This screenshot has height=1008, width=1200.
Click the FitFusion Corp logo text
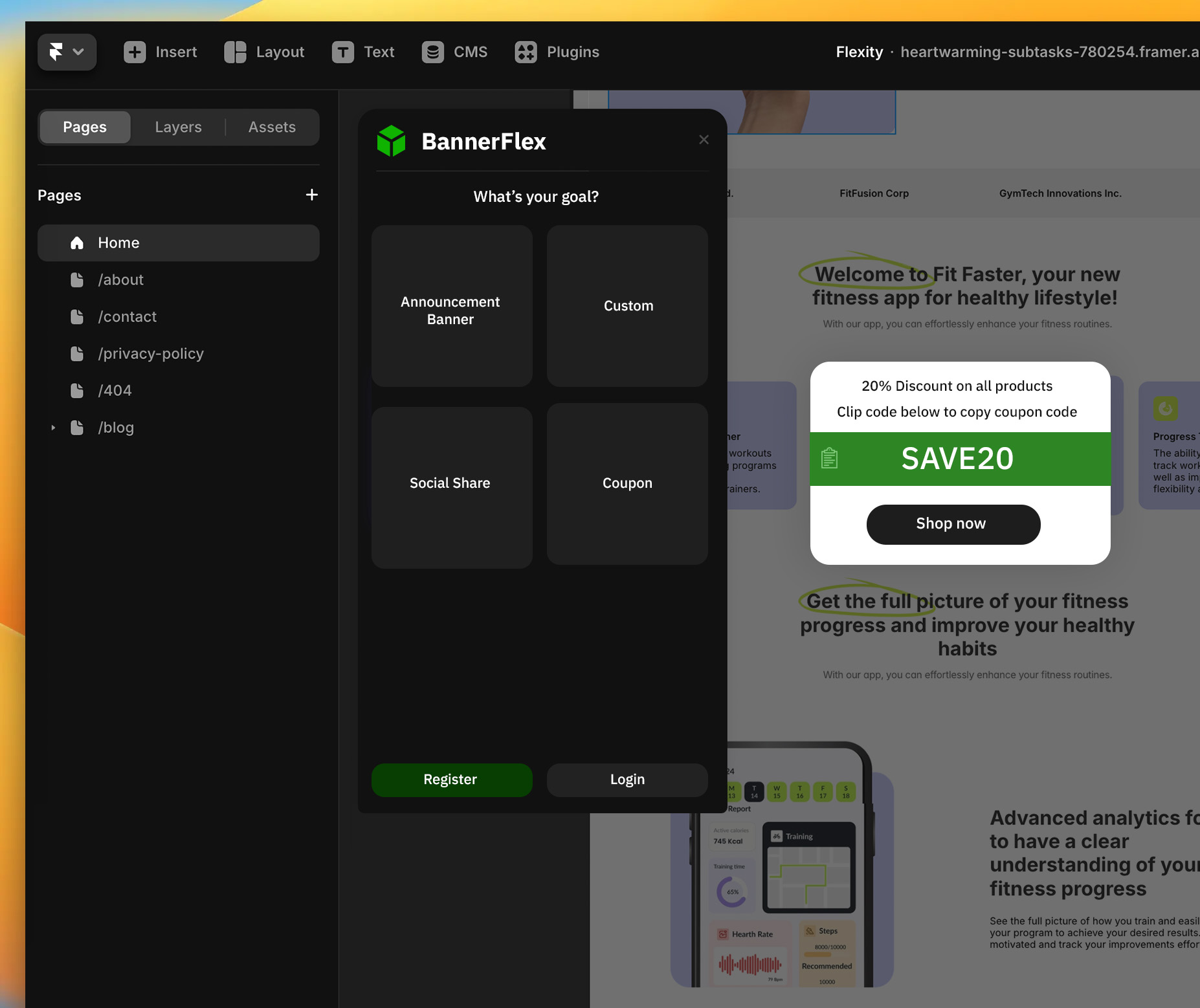coord(874,193)
